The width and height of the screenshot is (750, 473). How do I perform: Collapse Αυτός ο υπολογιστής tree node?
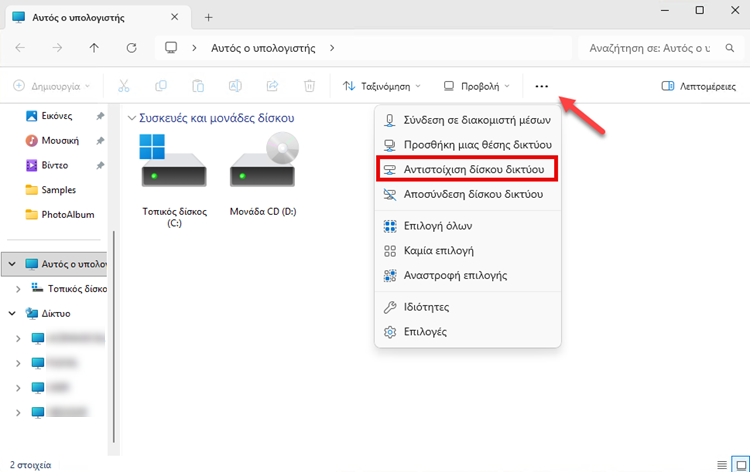[12, 264]
